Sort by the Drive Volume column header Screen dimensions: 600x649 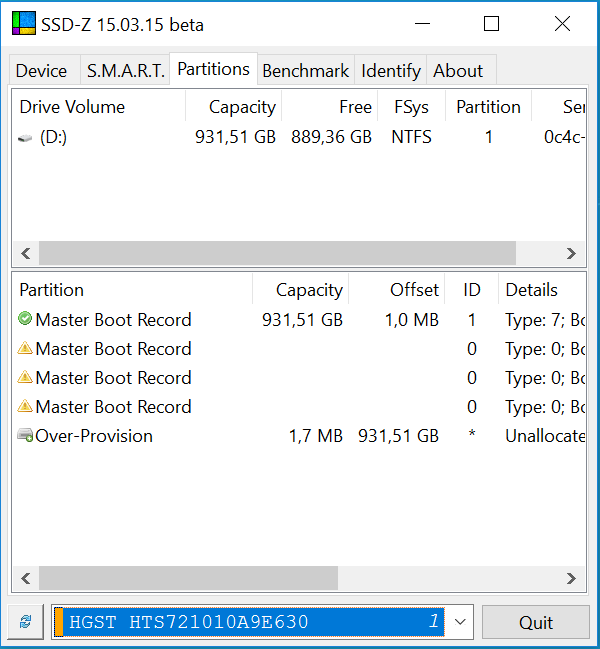pos(98,107)
